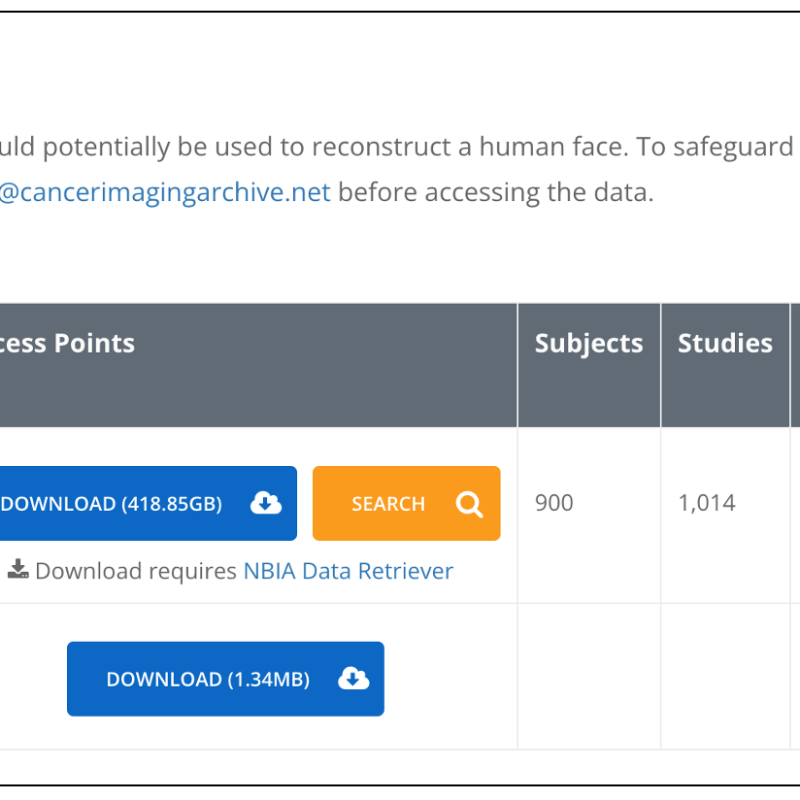This screenshot has width=800, height=800.
Task: Select the DOWNLOAD (1.34MB) button
Action: coord(226,679)
